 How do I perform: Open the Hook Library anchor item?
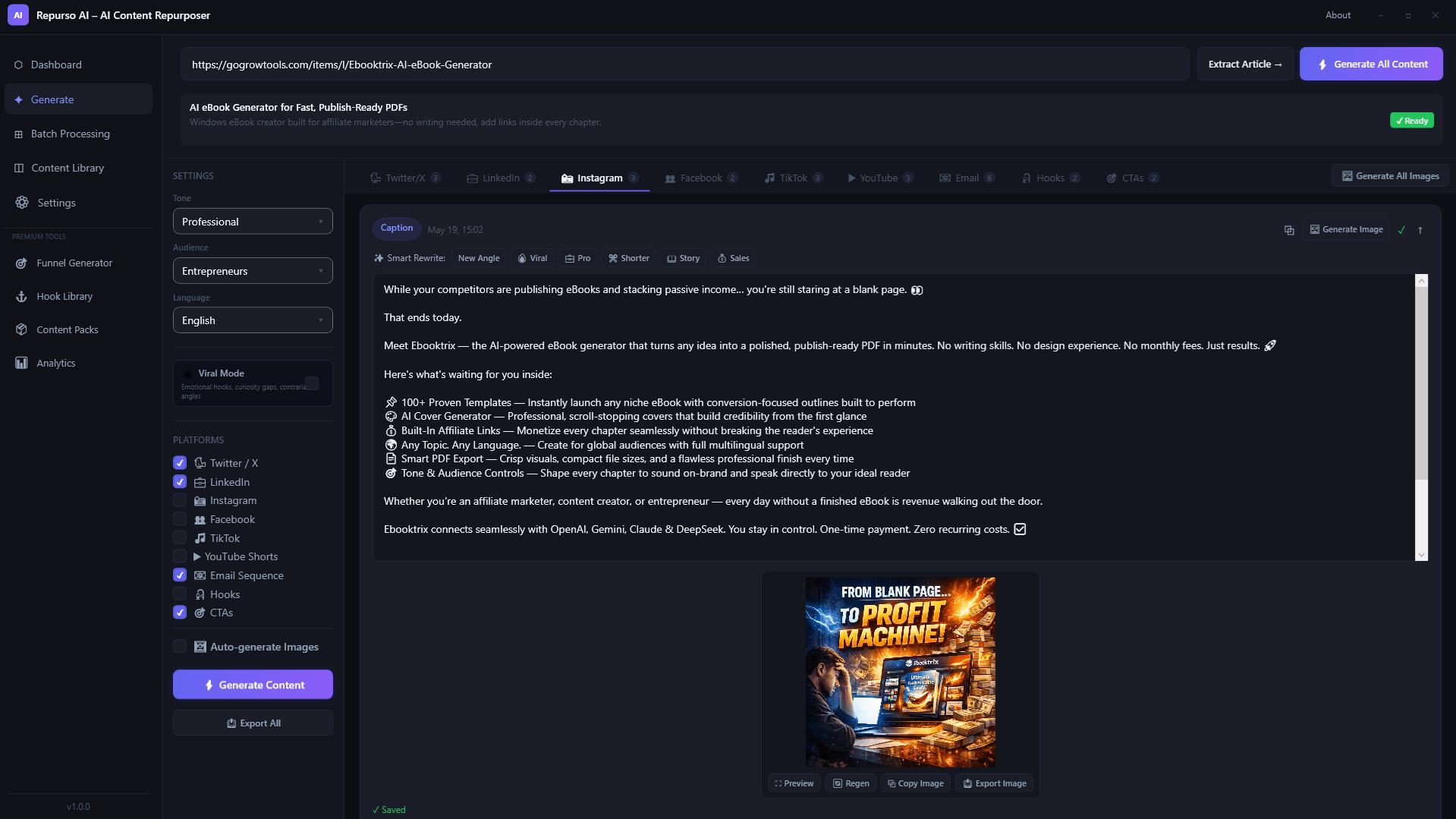coord(78,296)
